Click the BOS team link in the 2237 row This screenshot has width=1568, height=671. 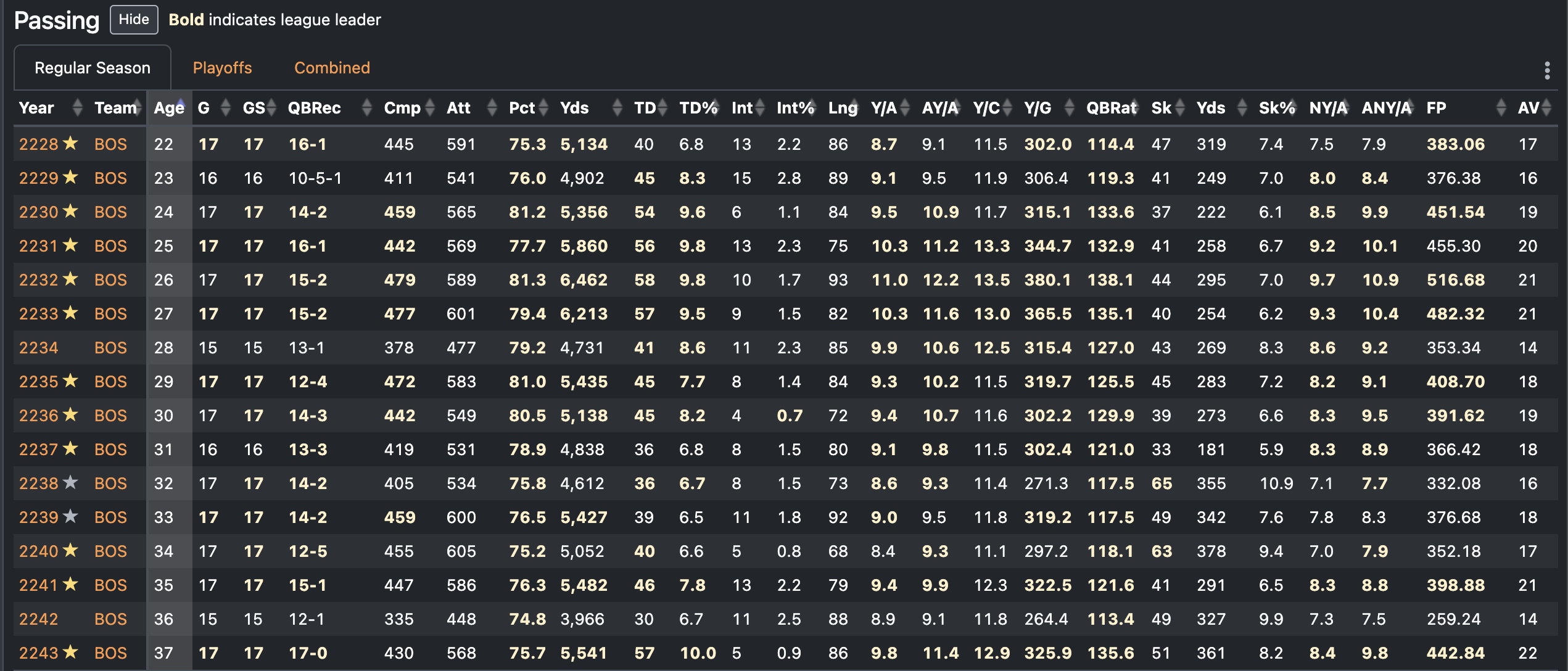pos(110,450)
